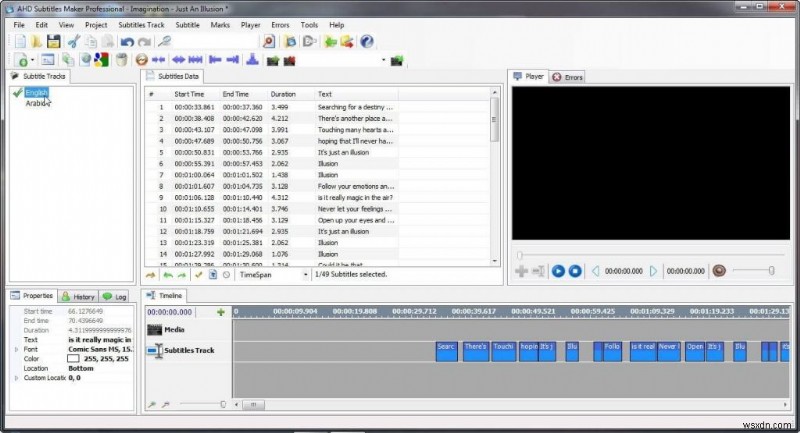Add timeline mark with green plus
This screenshot has width=800, height=433.
coord(221,312)
